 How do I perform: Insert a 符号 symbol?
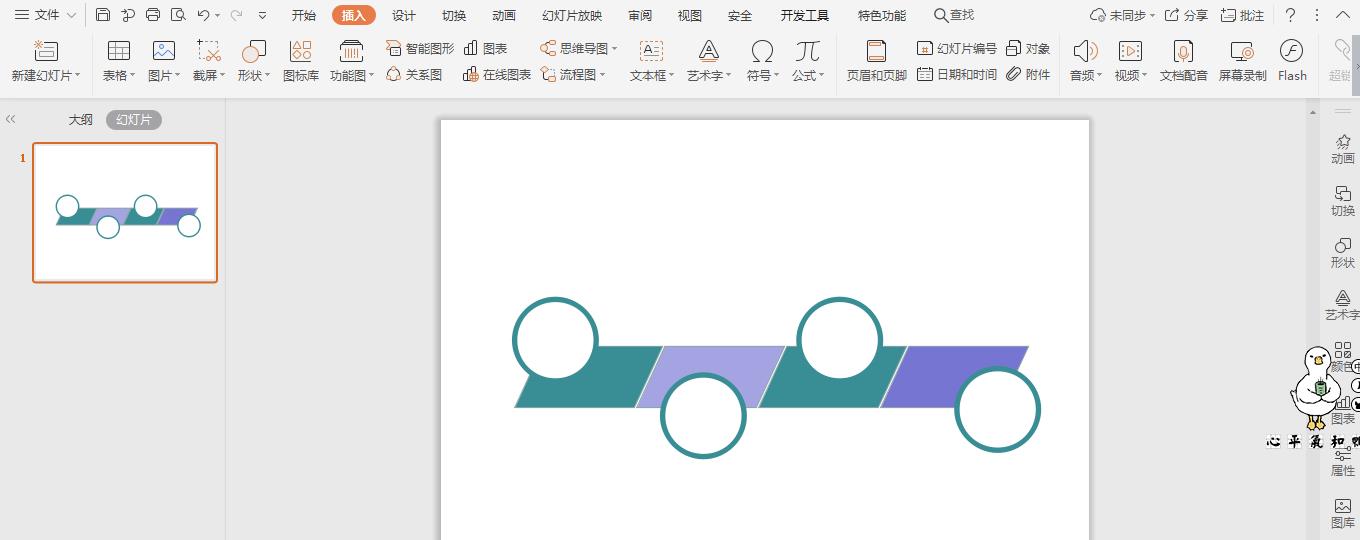pyautogui.click(x=762, y=61)
